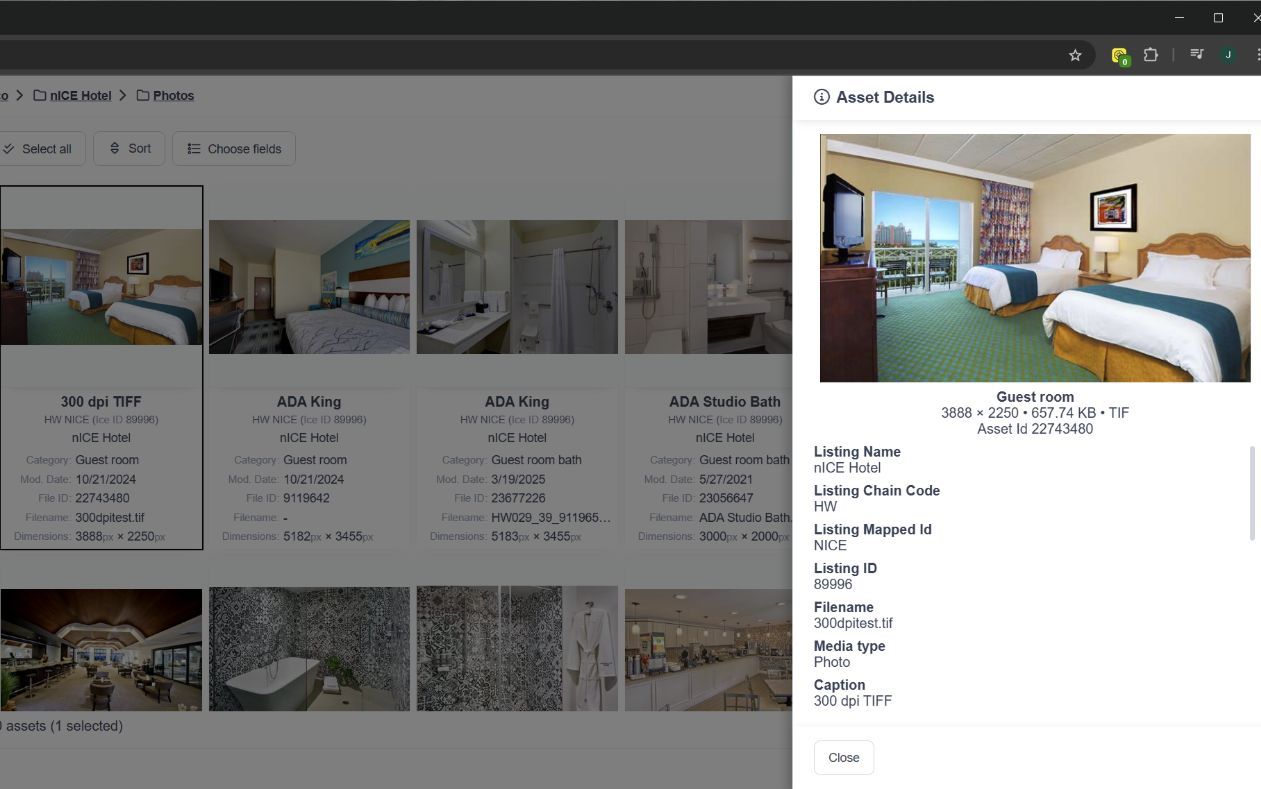Screen dimensions: 1261x789
Task: Bookmark this page with the star icon
Action: tap(1075, 55)
